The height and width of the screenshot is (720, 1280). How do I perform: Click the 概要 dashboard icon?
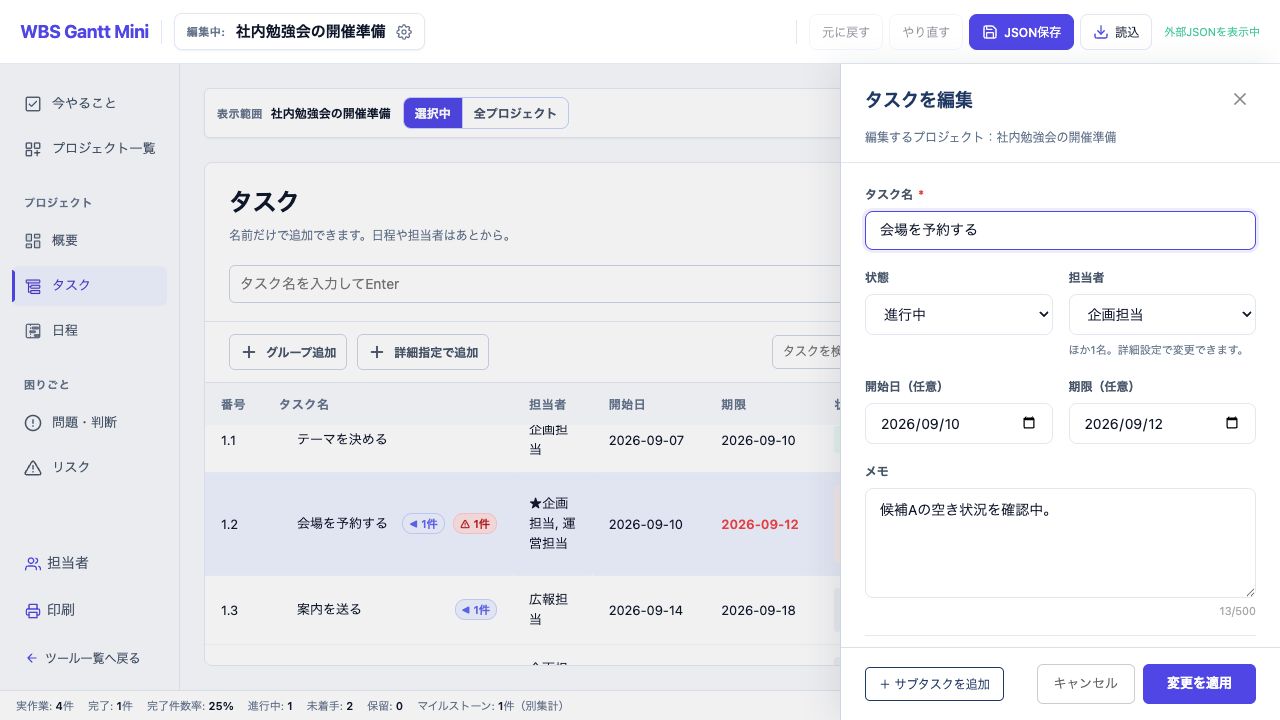(x=33, y=240)
